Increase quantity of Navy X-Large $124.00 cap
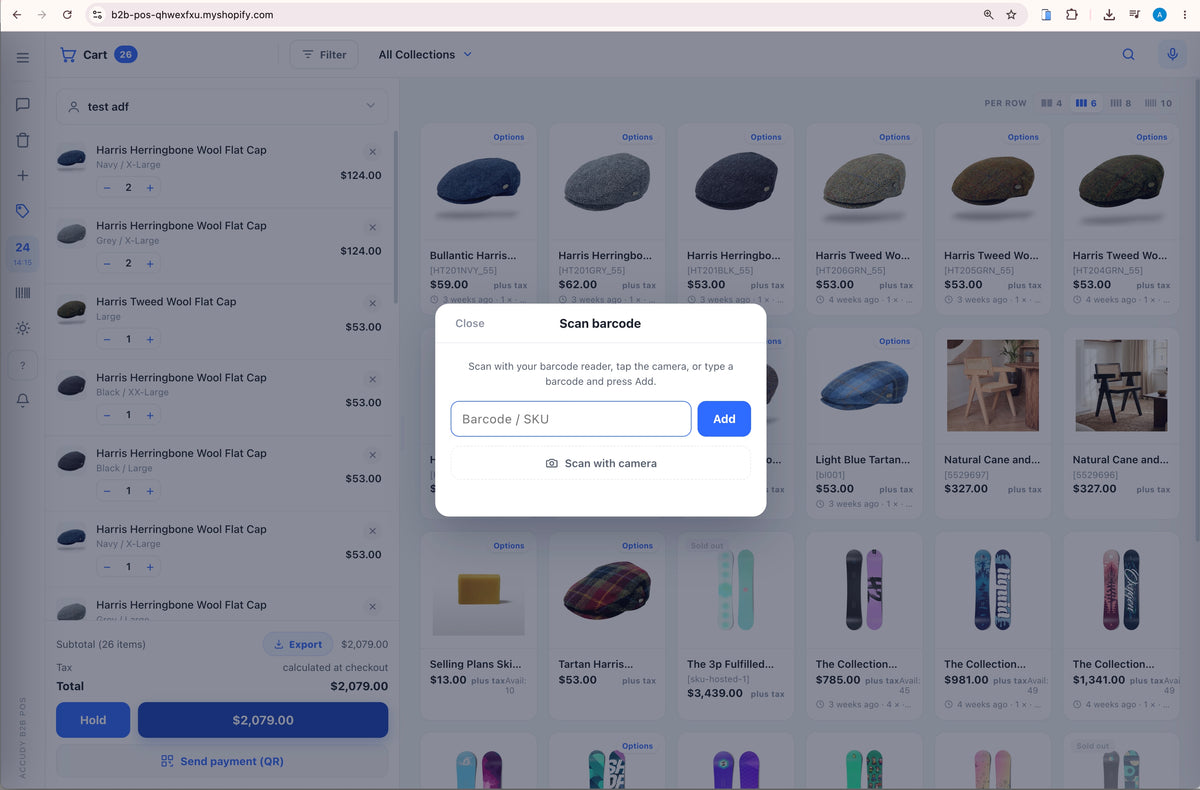1200x790 pixels. [150, 188]
